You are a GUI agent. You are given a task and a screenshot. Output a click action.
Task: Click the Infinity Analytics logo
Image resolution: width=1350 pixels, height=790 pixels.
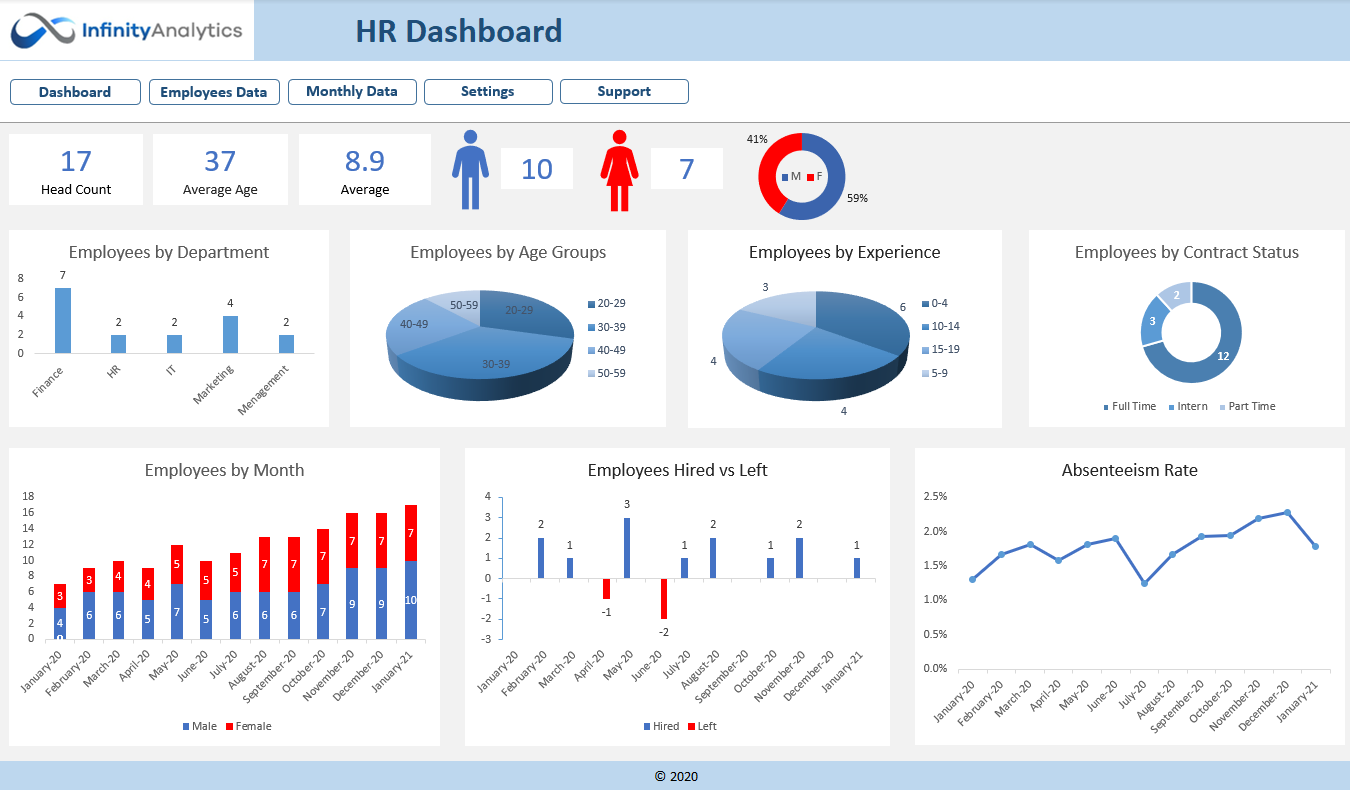127,31
